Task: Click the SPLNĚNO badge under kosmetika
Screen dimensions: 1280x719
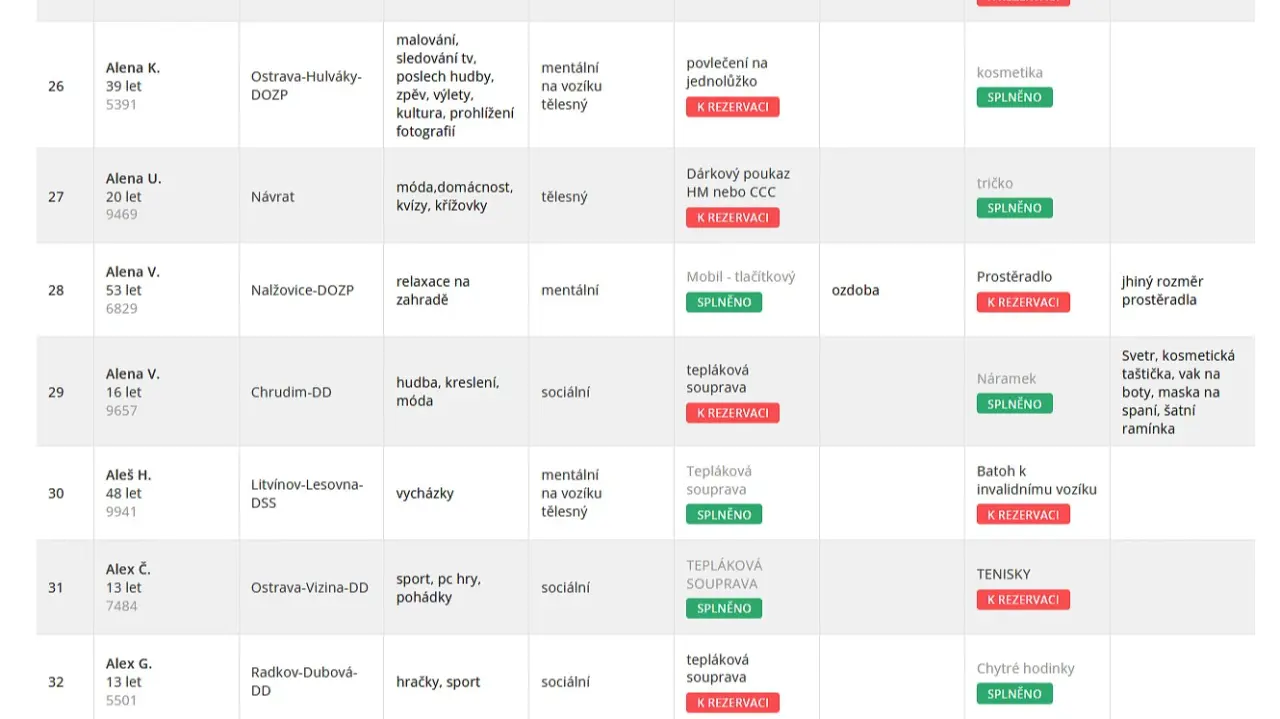Action: (1014, 98)
